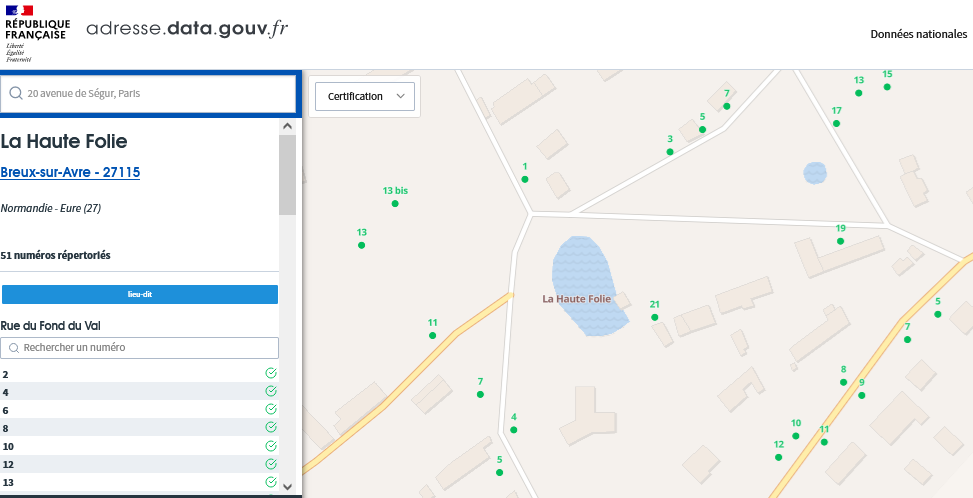This screenshot has height=498, width=973.
Task: Click the green map marker numbered 9
Action: (x=861, y=395)
